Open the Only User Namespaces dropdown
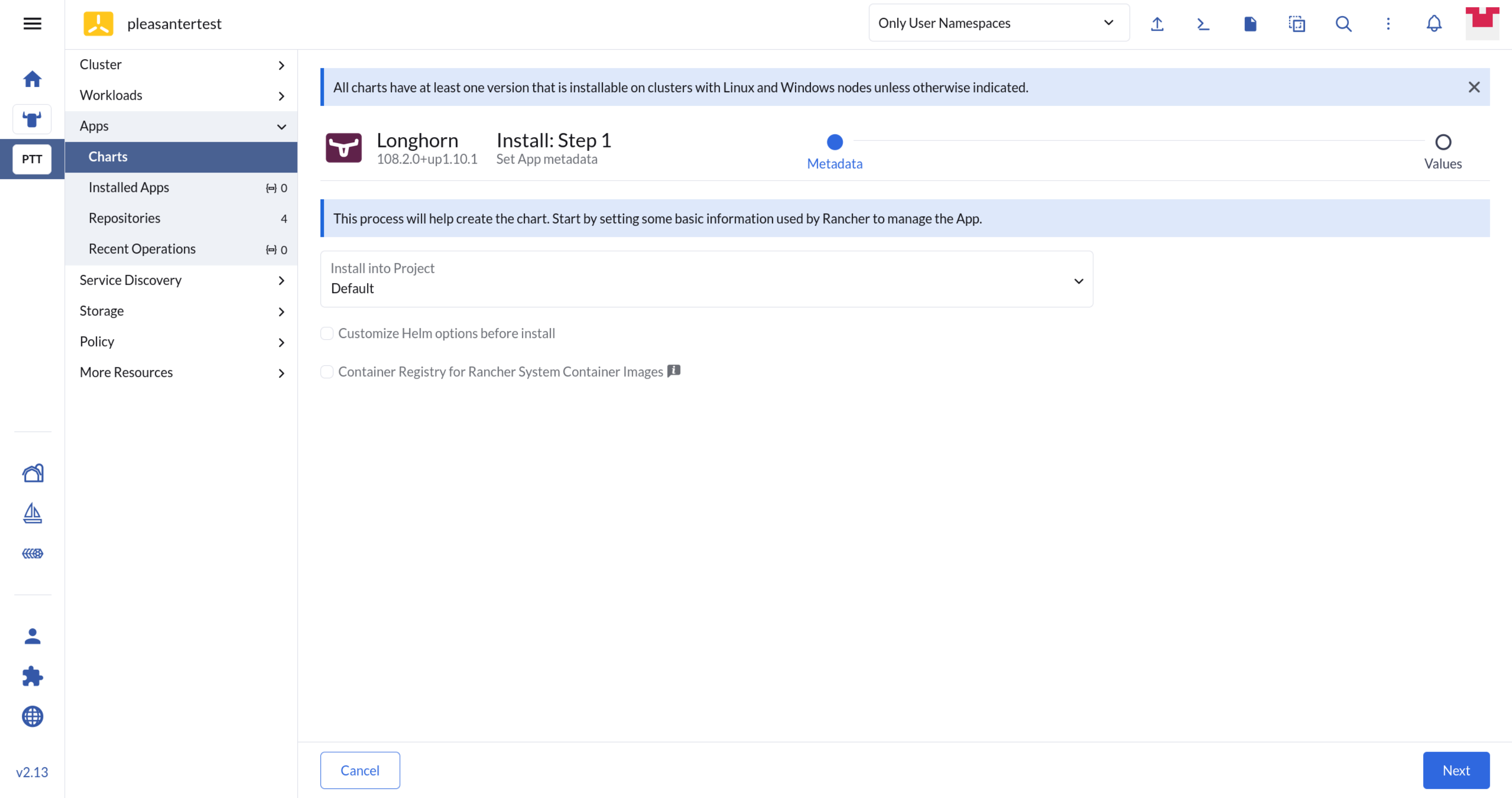The height and width of the screenshot is (798, 1512). click(x=999, y=23)
